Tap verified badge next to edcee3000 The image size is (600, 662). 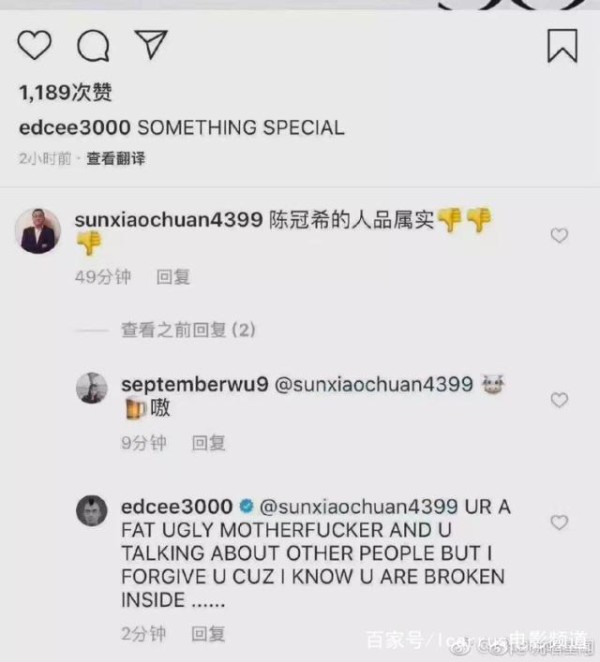click(246, 506)
